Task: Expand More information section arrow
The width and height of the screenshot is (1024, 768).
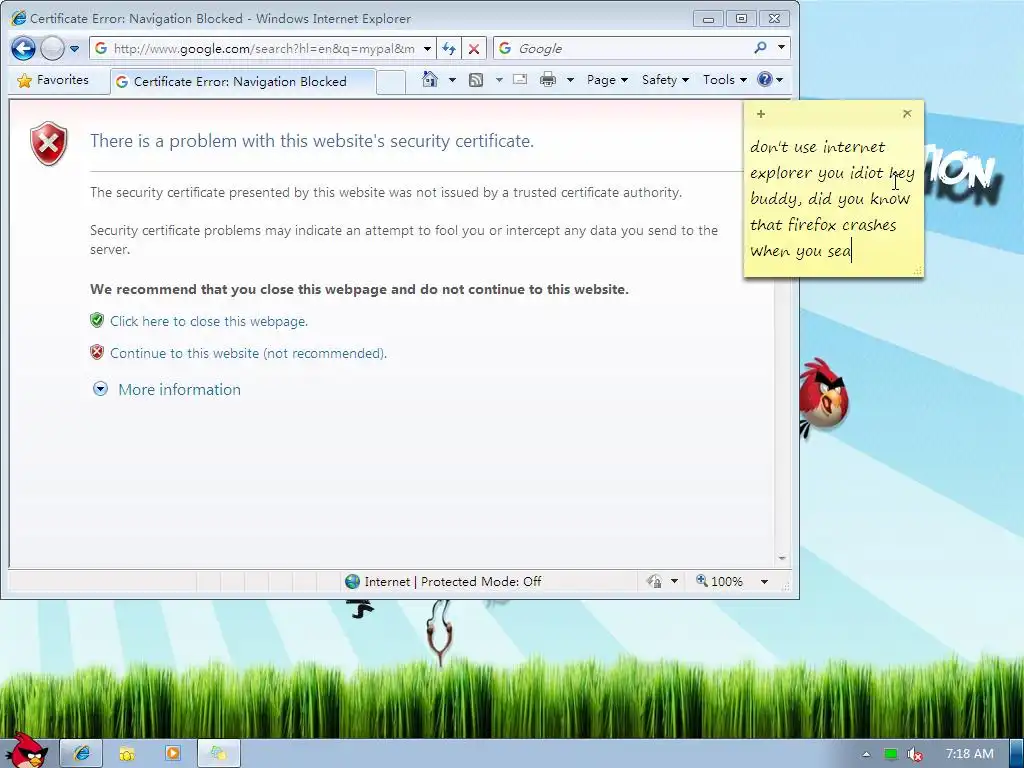Action: [x=100, y=389]
